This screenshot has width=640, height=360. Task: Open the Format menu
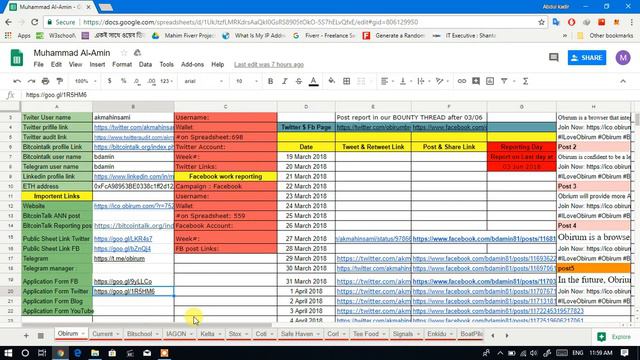tap(122, 64)
